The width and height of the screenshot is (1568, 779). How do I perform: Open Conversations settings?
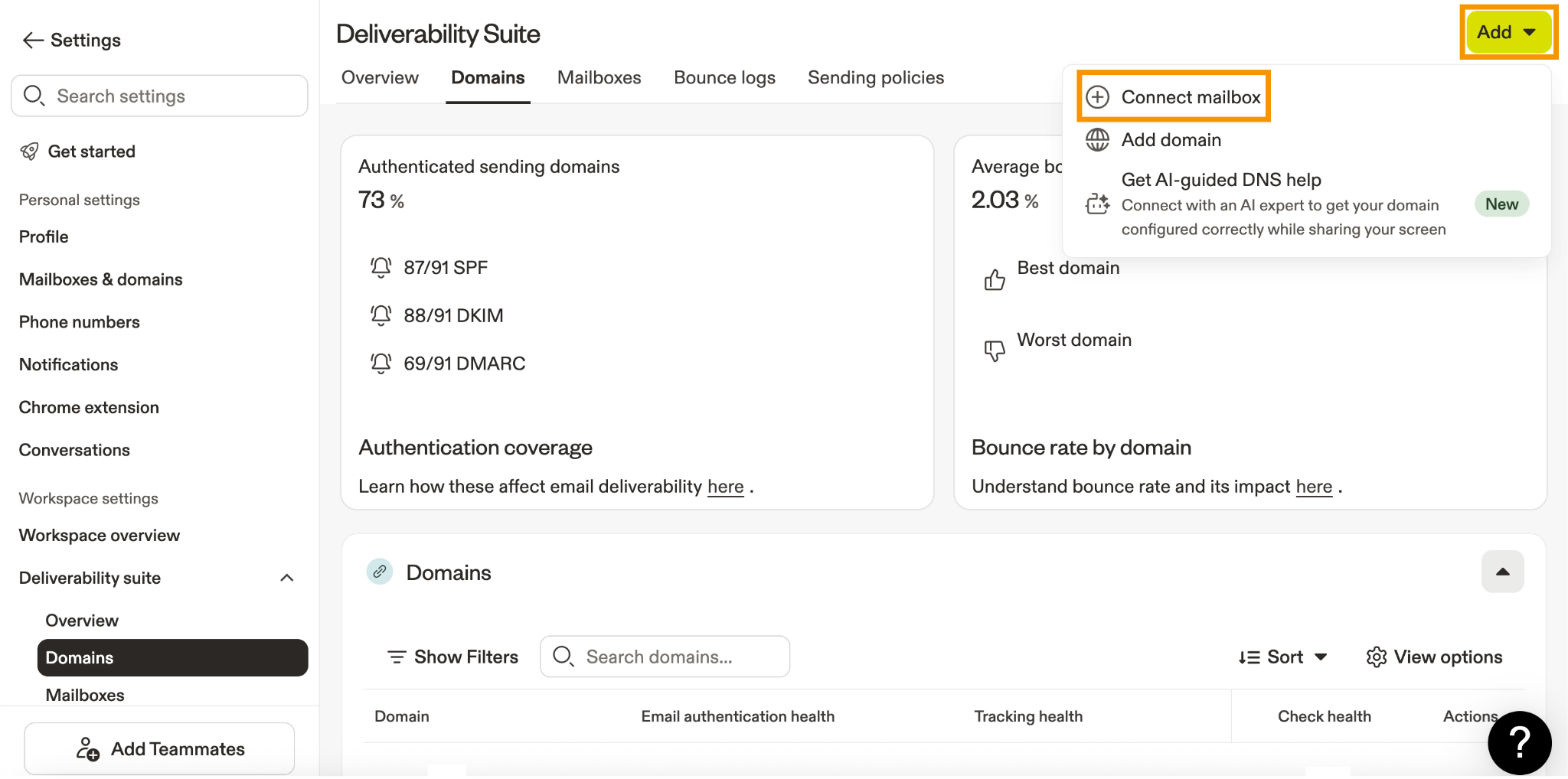pyautogui.click(x=74, y=450)
